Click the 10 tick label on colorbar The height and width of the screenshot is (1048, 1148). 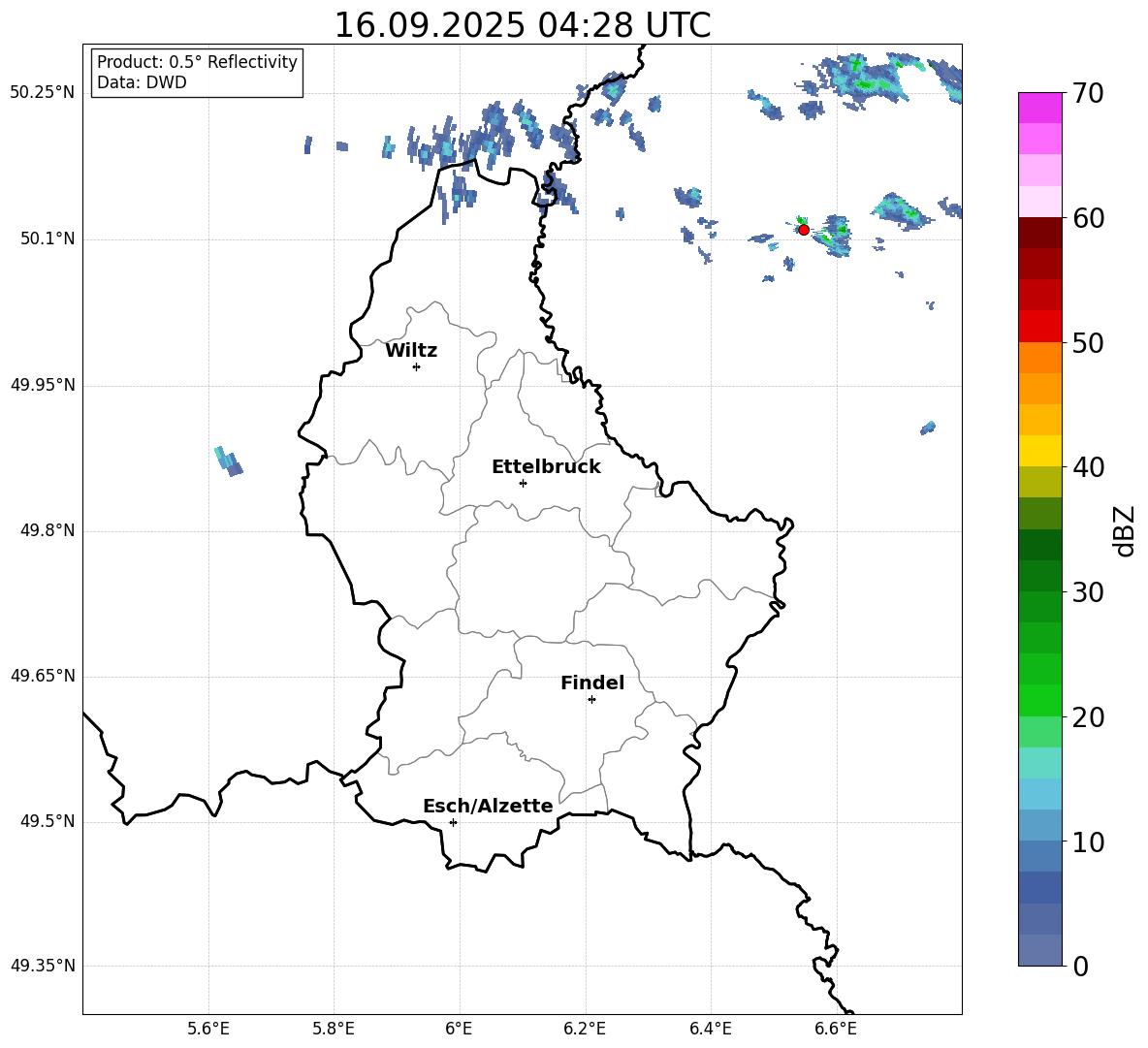pyautogui.click(x=1088, y=842)
